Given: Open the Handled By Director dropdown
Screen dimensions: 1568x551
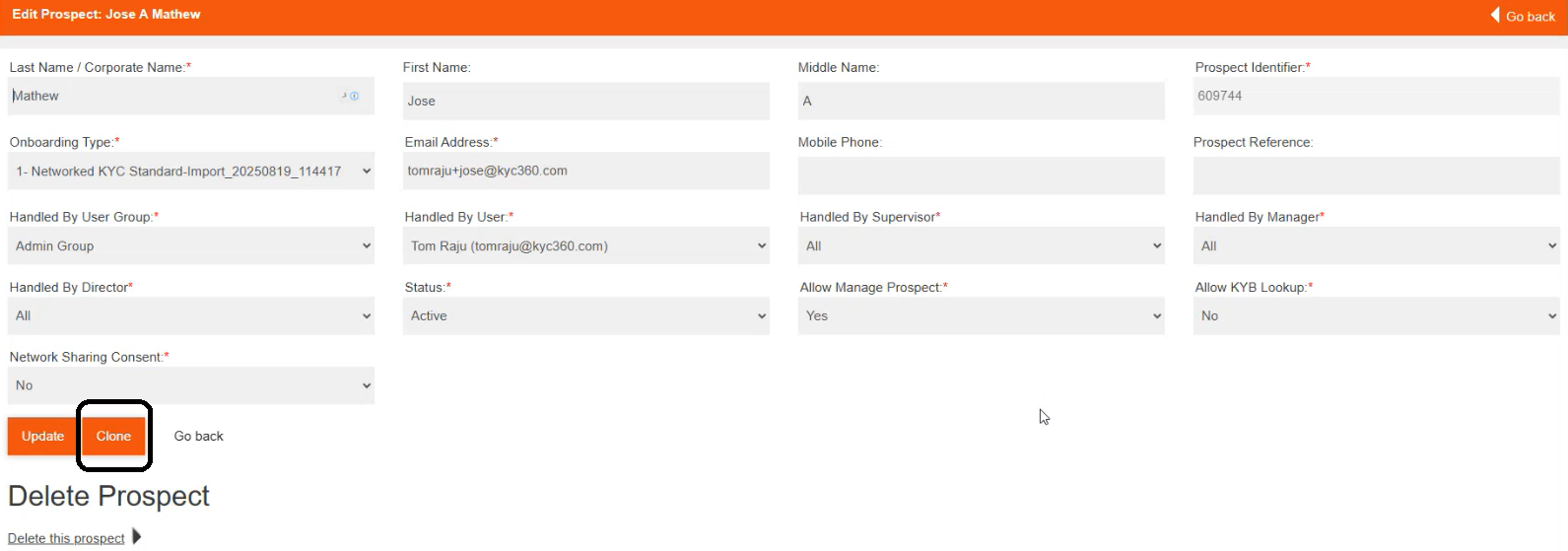Looking at the screenshot, I should (191, 316).
